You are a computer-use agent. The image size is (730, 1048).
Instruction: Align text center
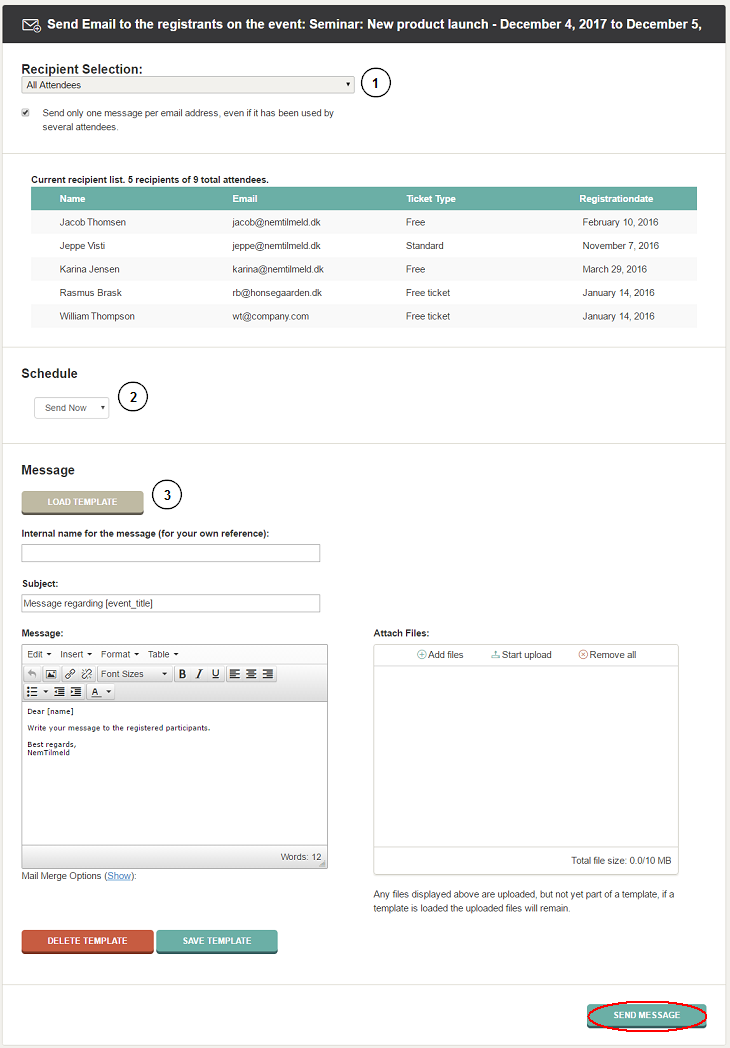coord(251,674)
